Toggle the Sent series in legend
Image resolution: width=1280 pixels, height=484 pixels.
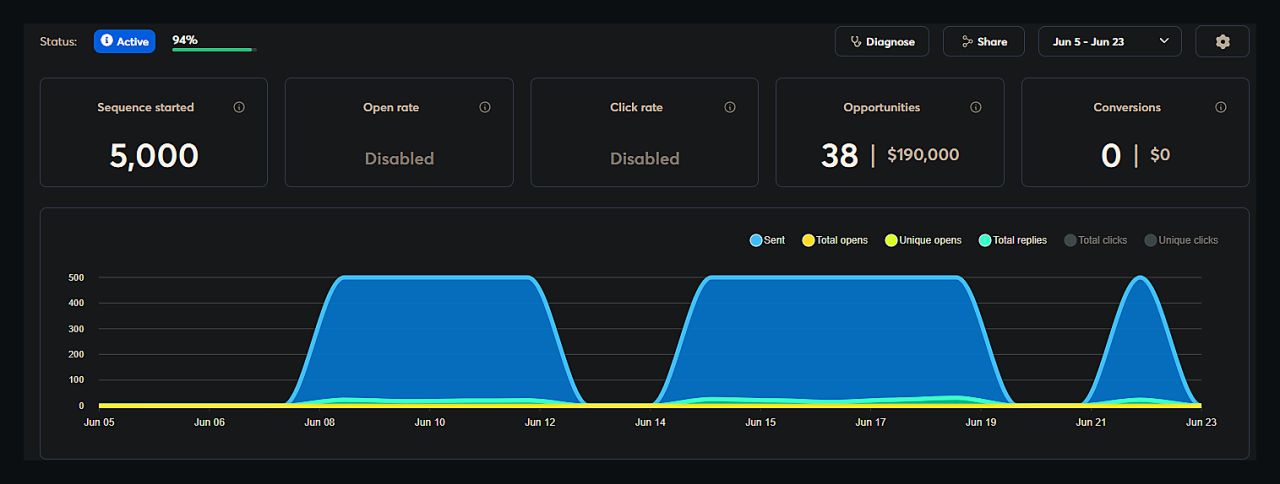pos(767,240)
